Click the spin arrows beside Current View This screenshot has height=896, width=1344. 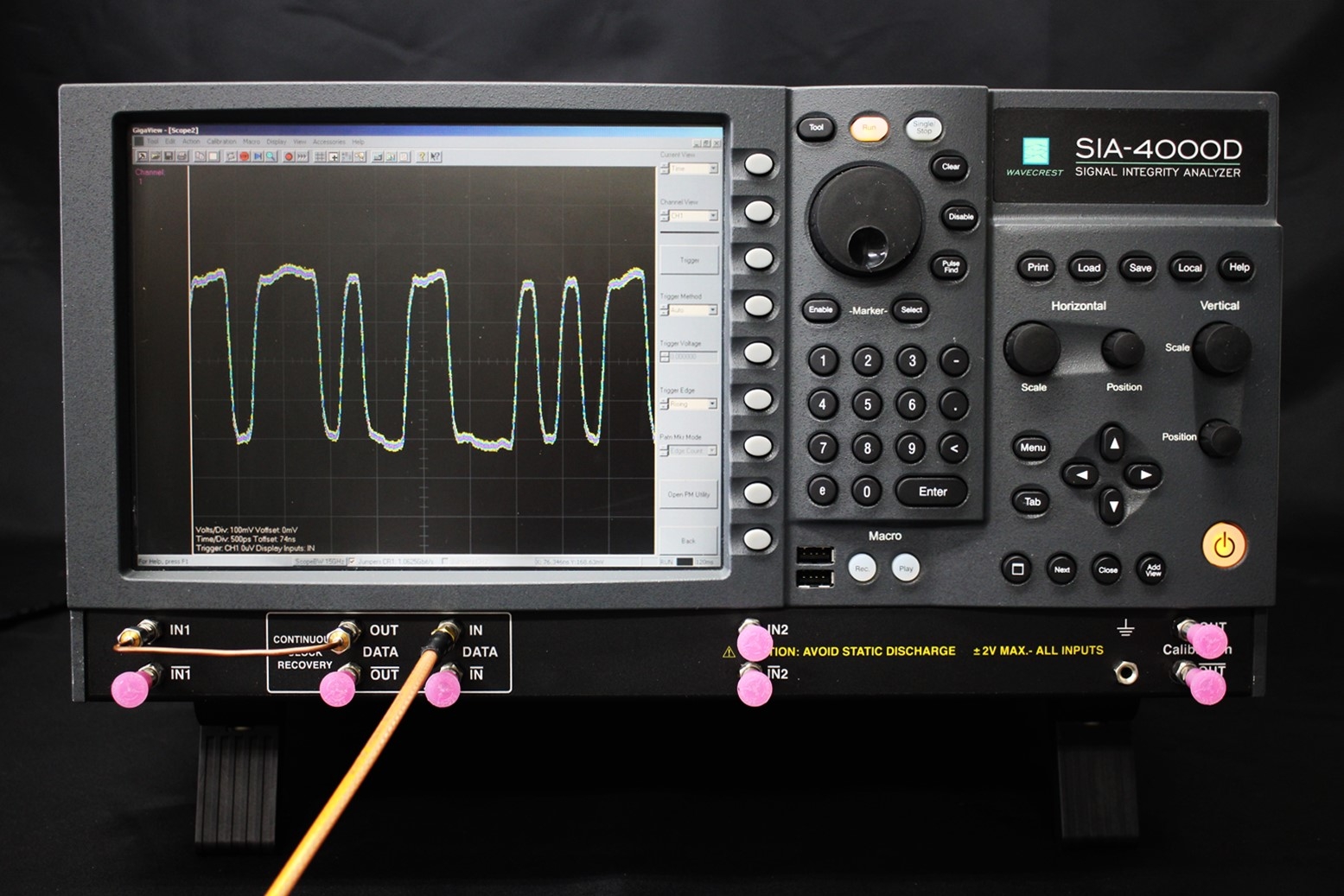[665, 168]
